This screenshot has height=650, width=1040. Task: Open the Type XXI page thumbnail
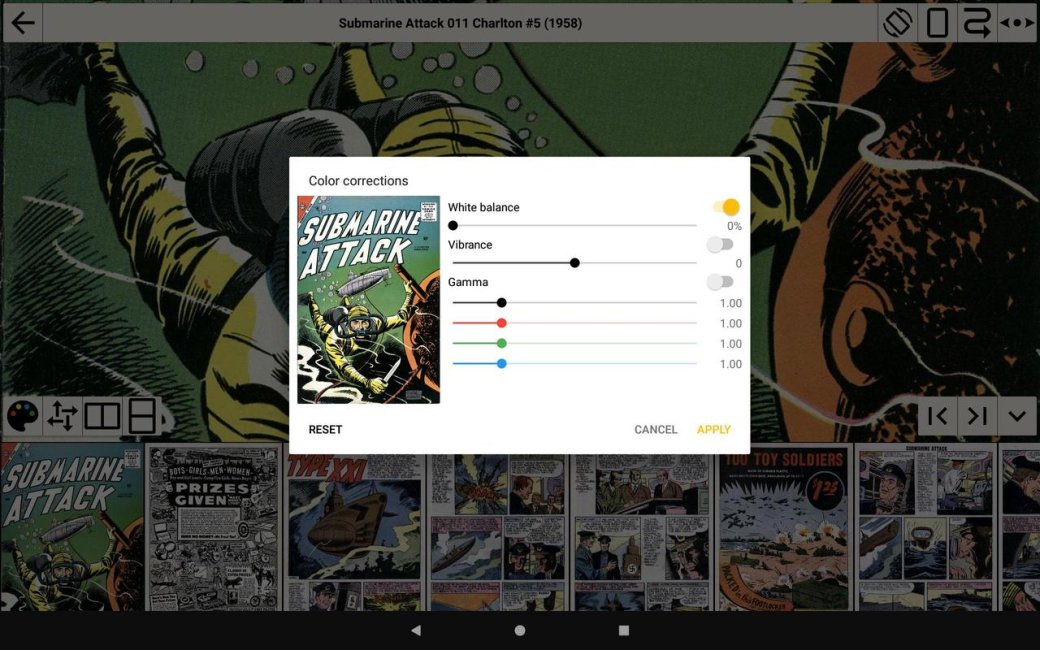[355, 527]
